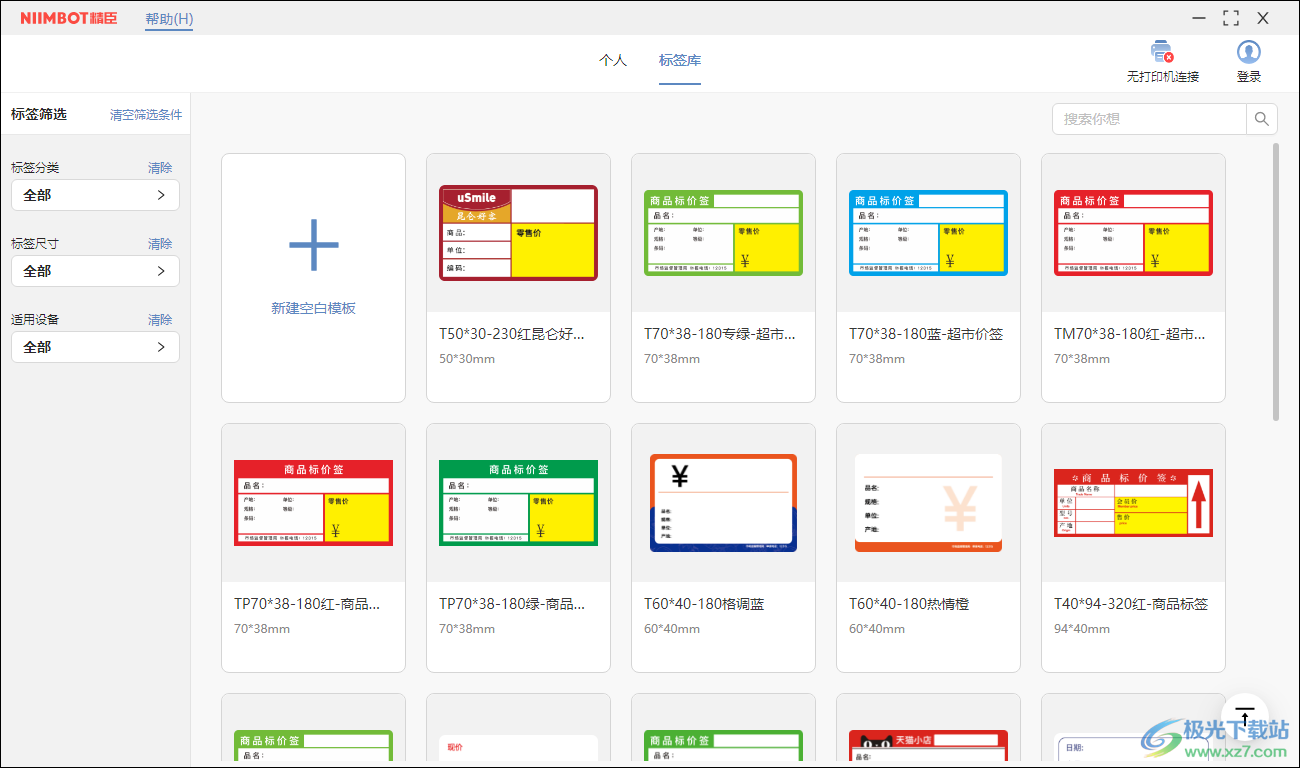
Task: Open the 现价 template in the bottom row
Action: pyautogui.click(x=518, y=750)
